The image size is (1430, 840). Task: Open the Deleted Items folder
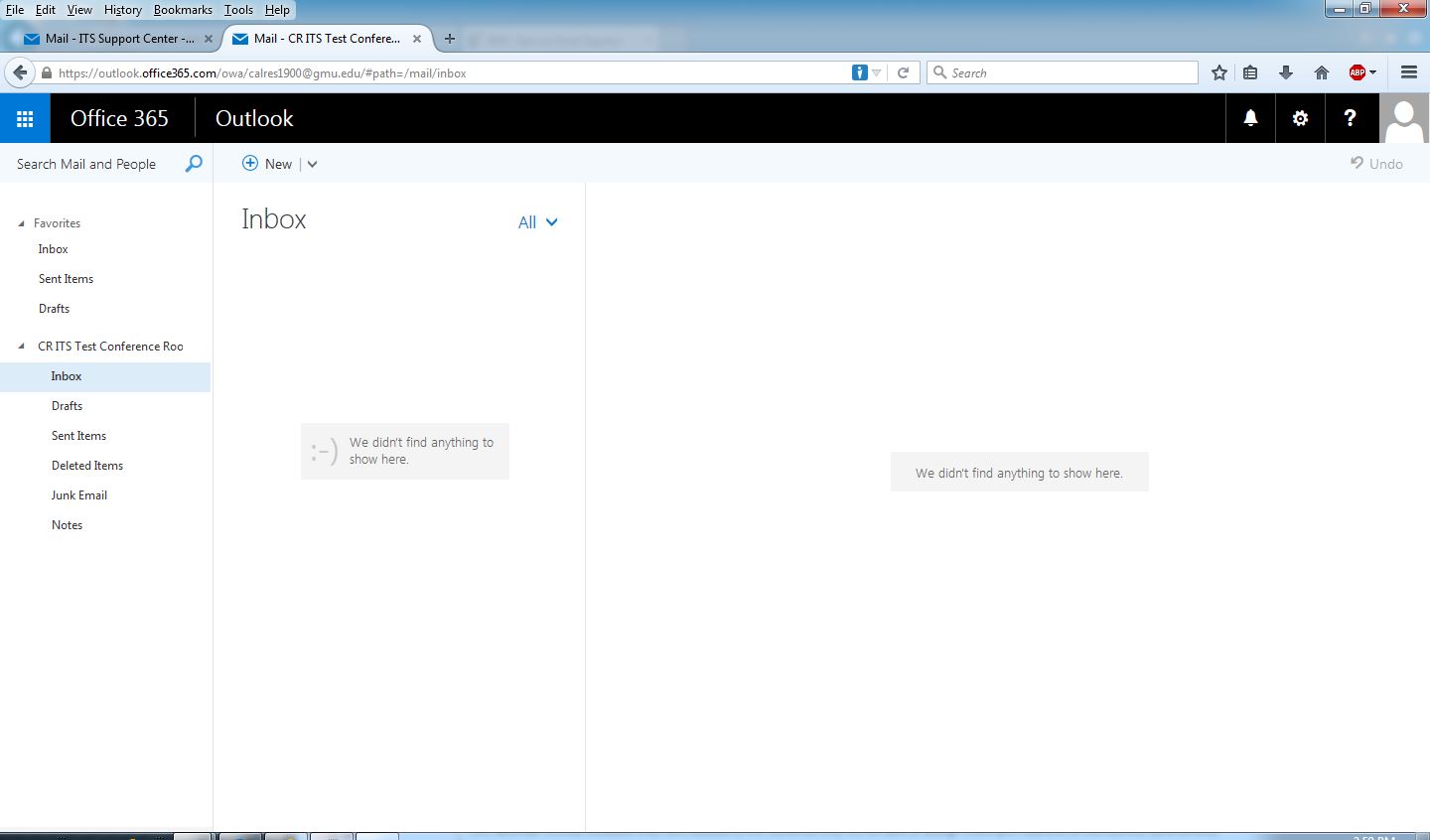coord(87,466)
